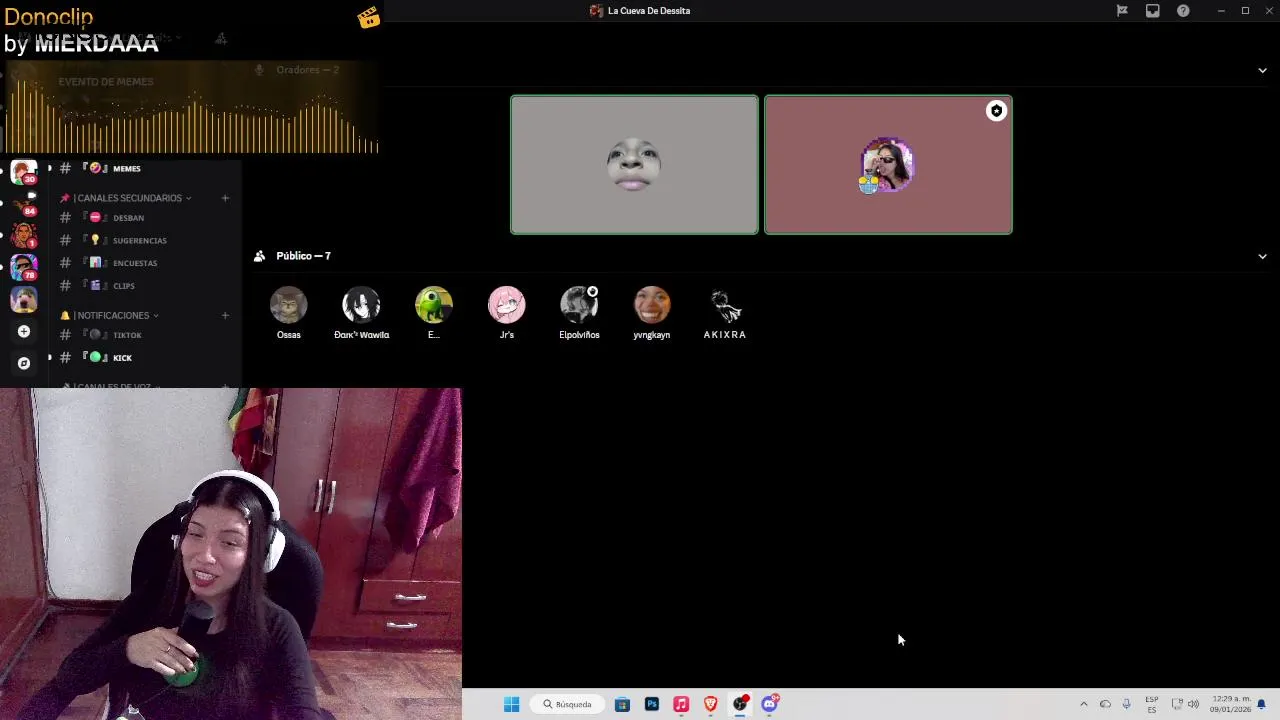Viewport: 1280px width, 720px height.
Task: Open the Discord inbox icon in title bar
Action: (x=1152, y=11)
